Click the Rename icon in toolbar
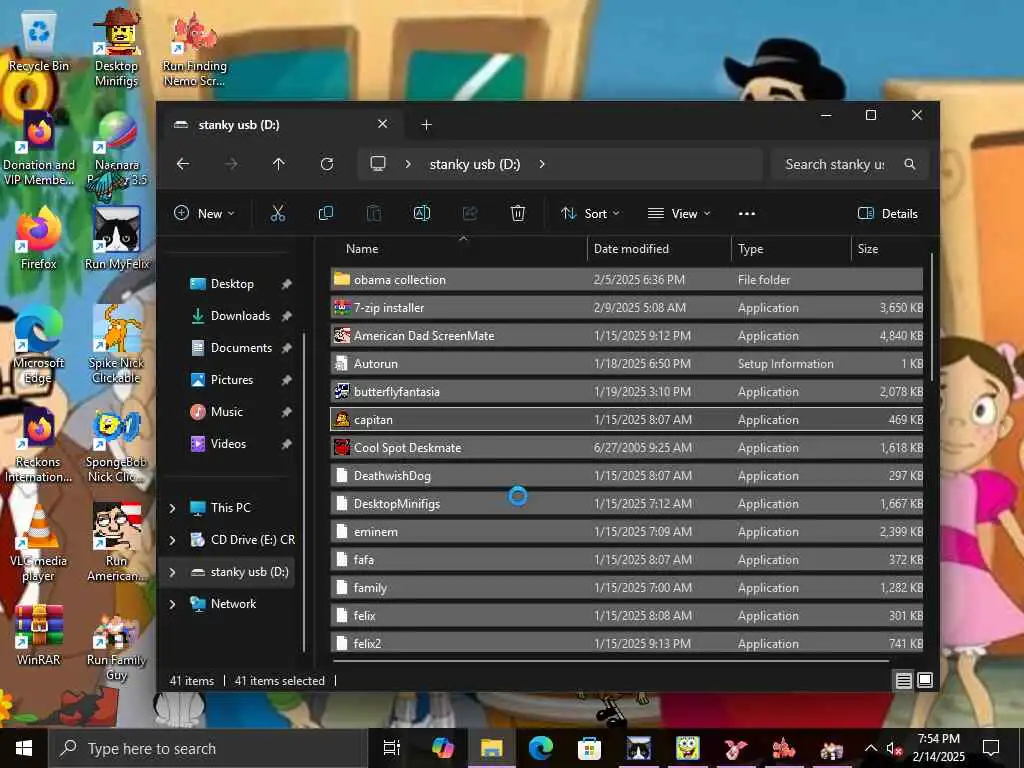This screenshot has height=768, width=1024. click(422, 214)
